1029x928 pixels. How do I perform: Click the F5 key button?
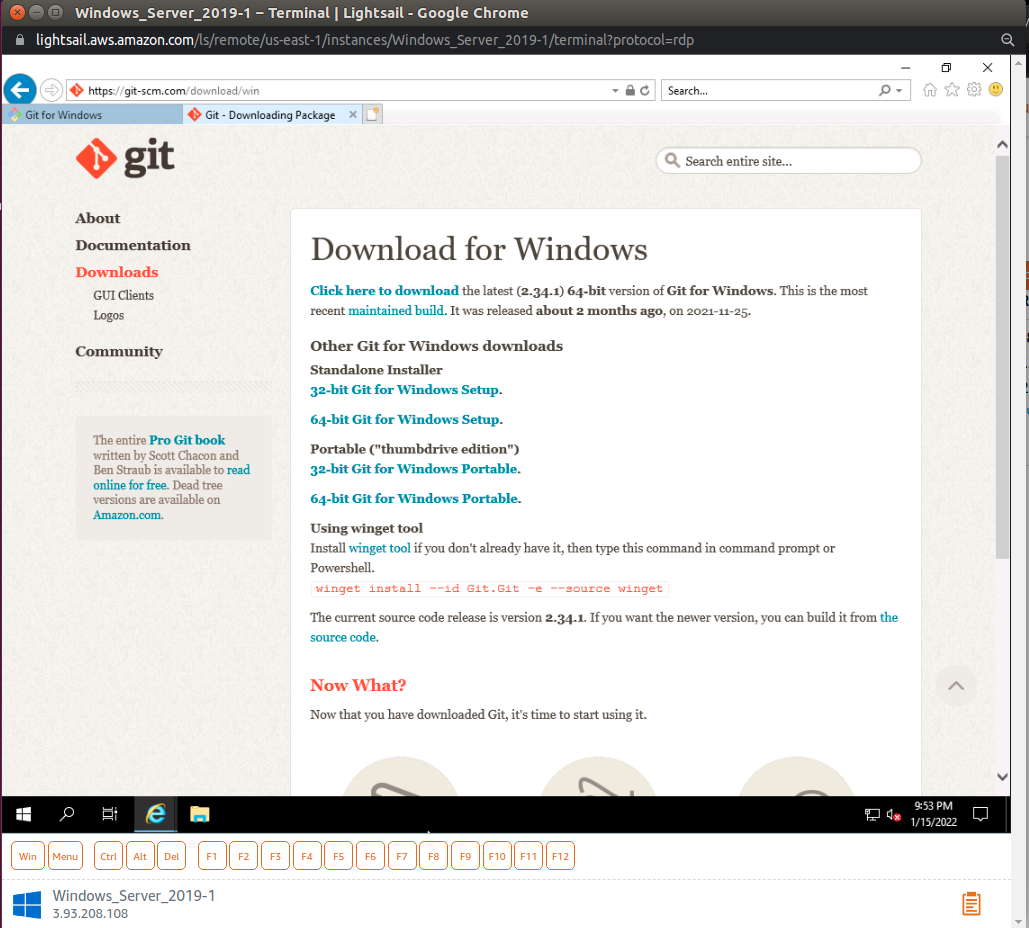[x=338, y=856]
